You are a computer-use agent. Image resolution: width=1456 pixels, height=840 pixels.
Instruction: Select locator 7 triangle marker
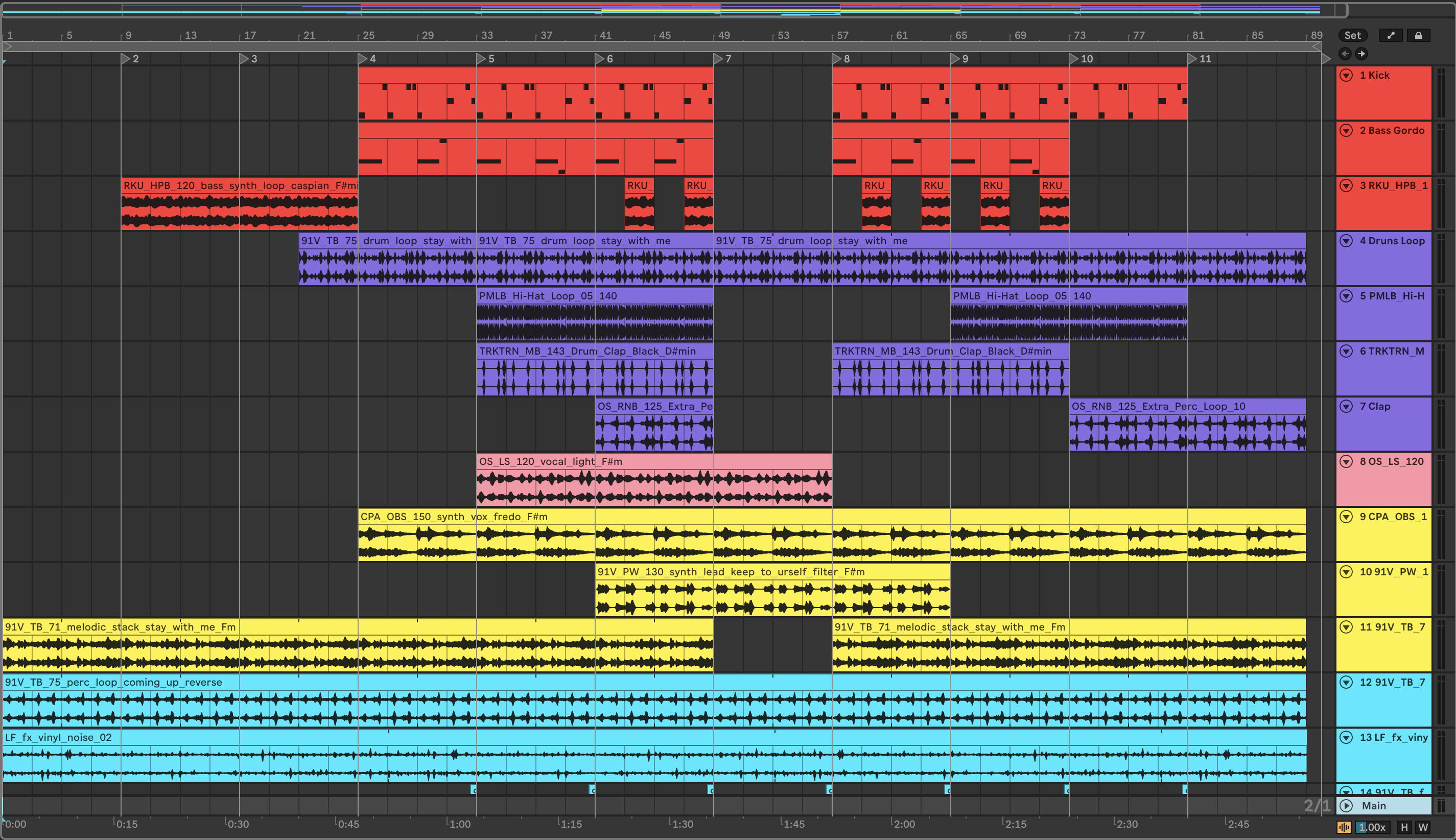point(718,59)
